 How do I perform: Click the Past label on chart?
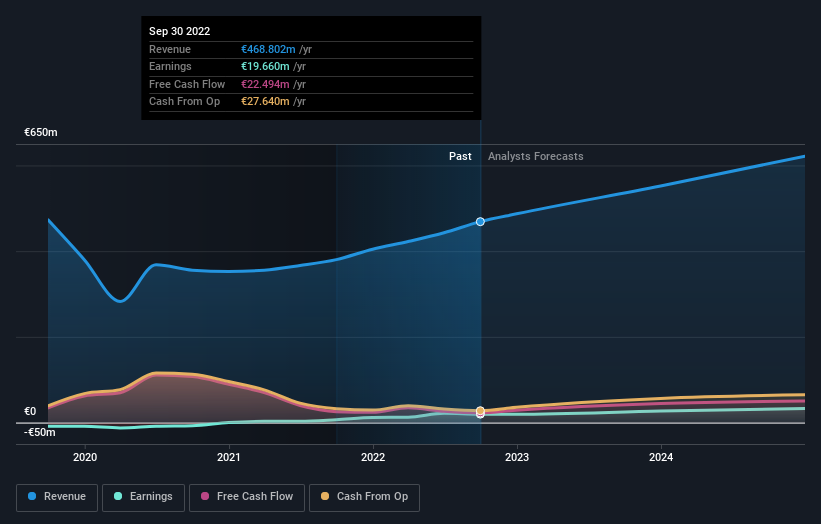pos(460,157)
